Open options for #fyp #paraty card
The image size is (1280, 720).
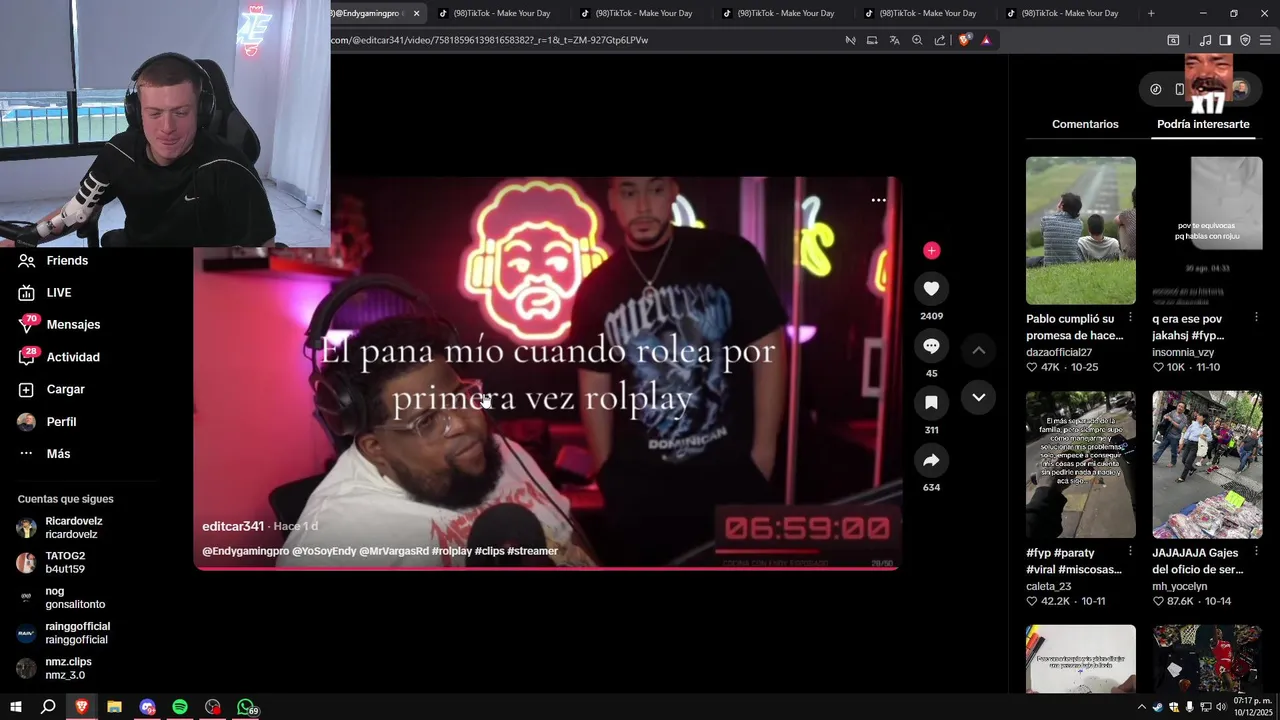click(x=1130, y=551)
